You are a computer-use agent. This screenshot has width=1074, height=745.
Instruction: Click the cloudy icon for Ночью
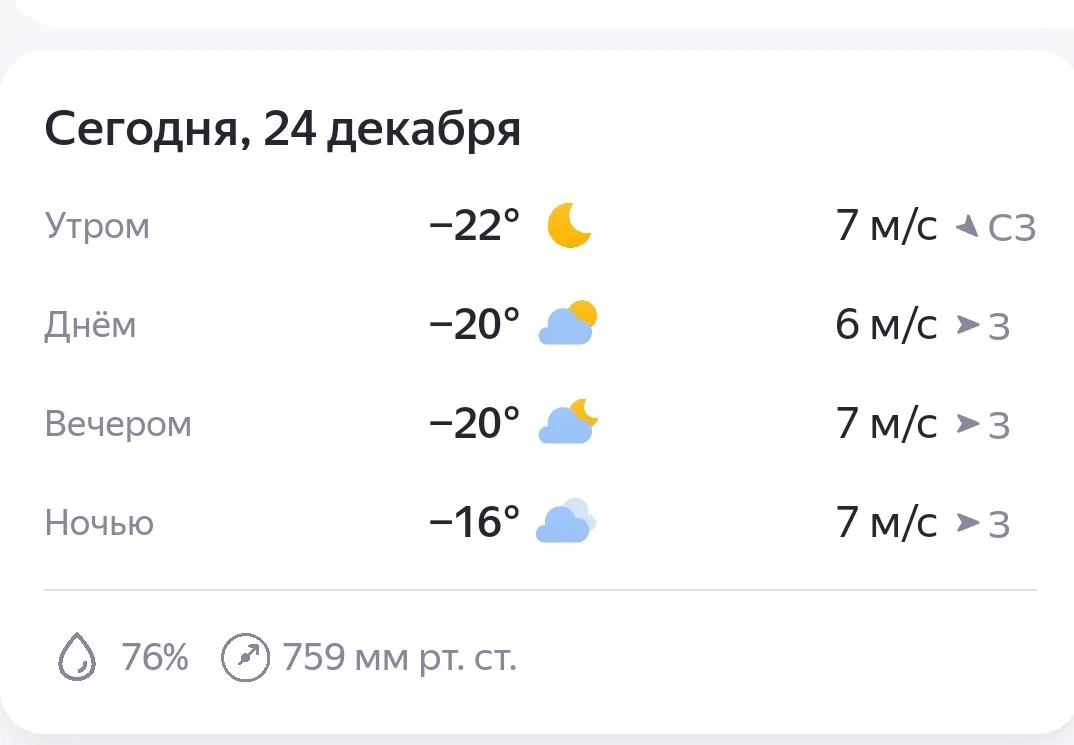click(566, 522)
